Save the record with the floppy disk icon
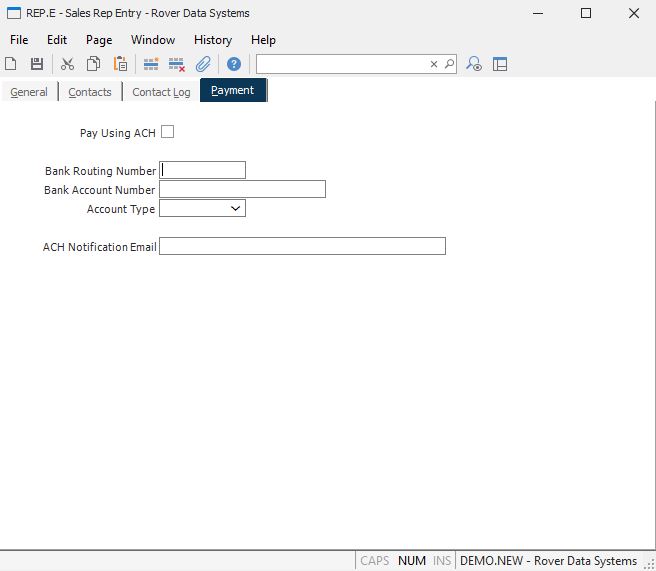Image resolution: width=656 pixels, height=571 pixels. coord(37,64)
